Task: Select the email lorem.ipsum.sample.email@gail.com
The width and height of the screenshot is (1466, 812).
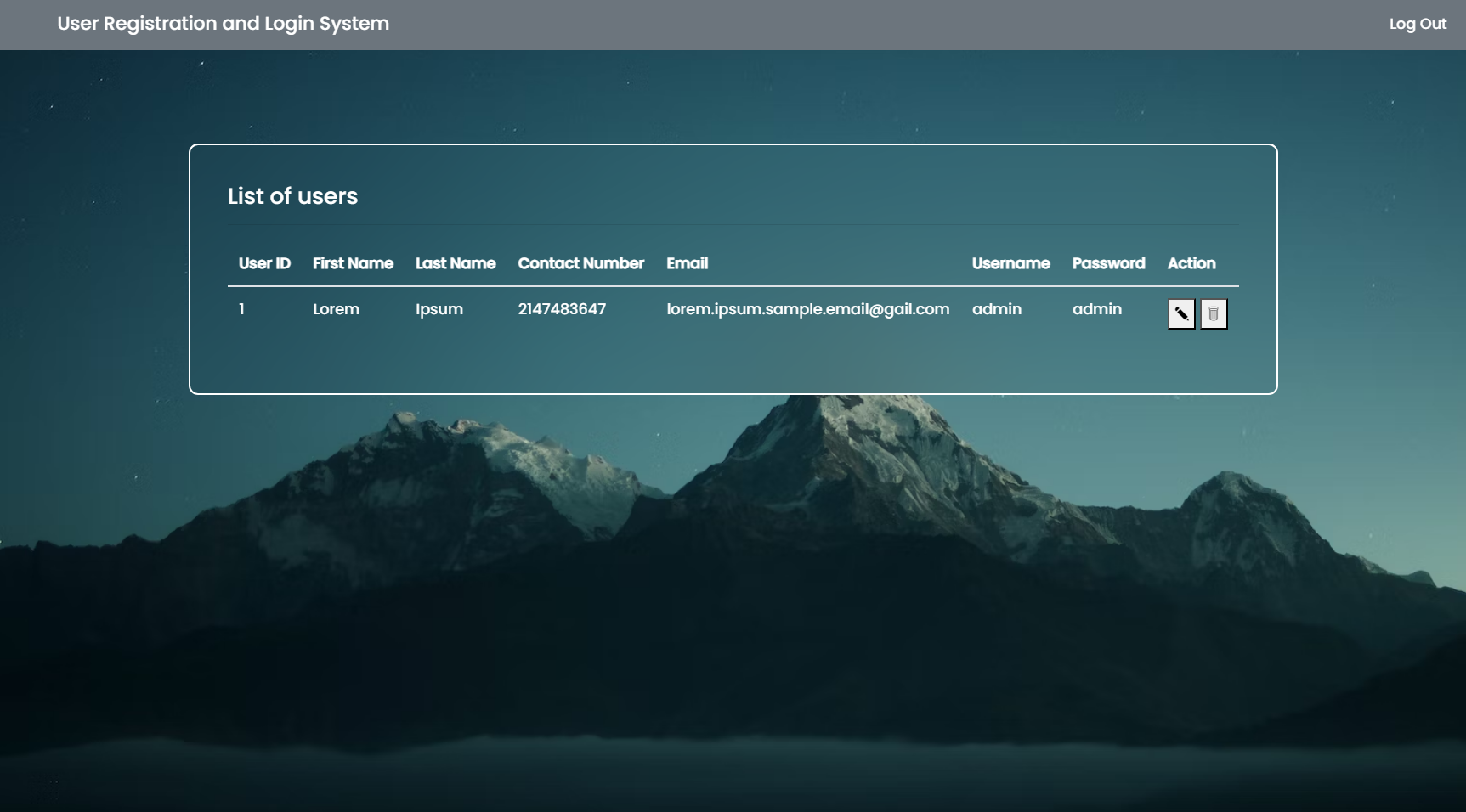Action: click(808, 309)
